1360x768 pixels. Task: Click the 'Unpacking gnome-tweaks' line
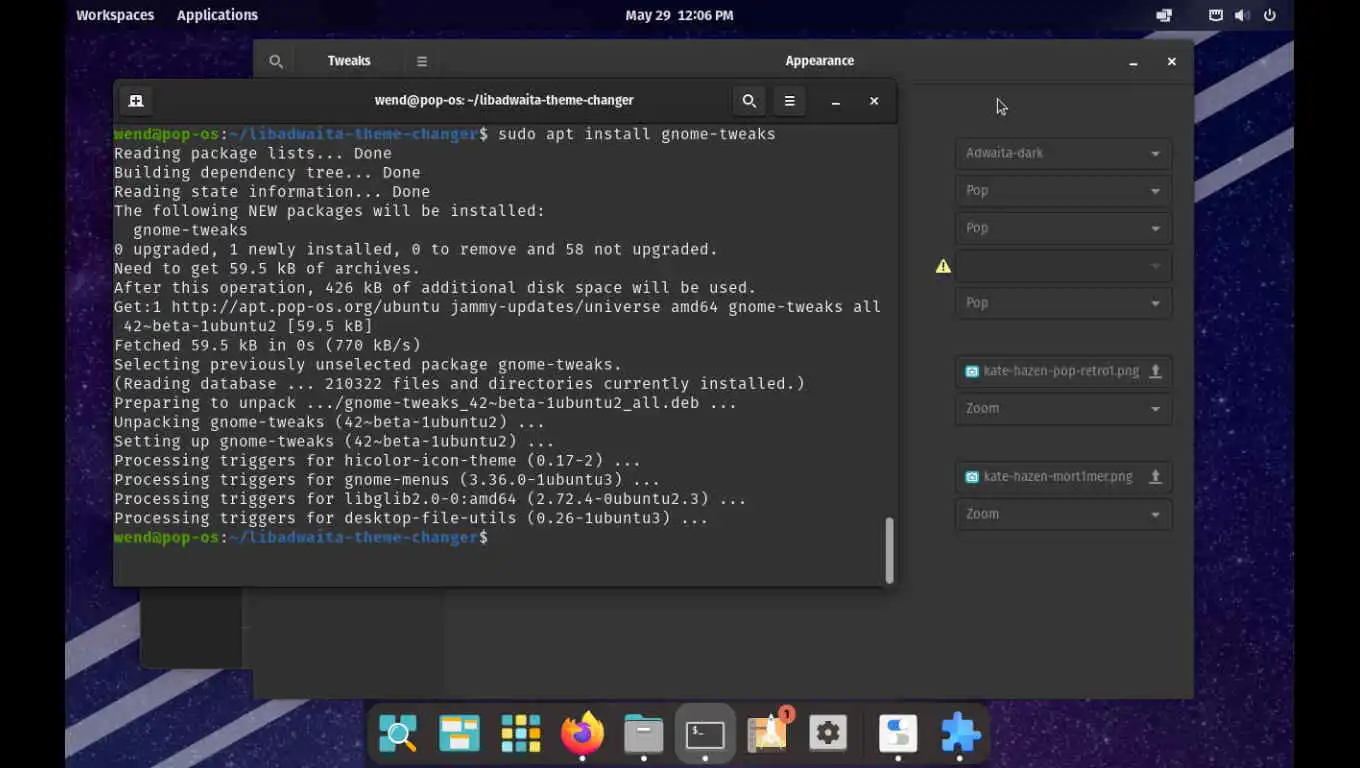pyautogui.click(x=329, y=422)
